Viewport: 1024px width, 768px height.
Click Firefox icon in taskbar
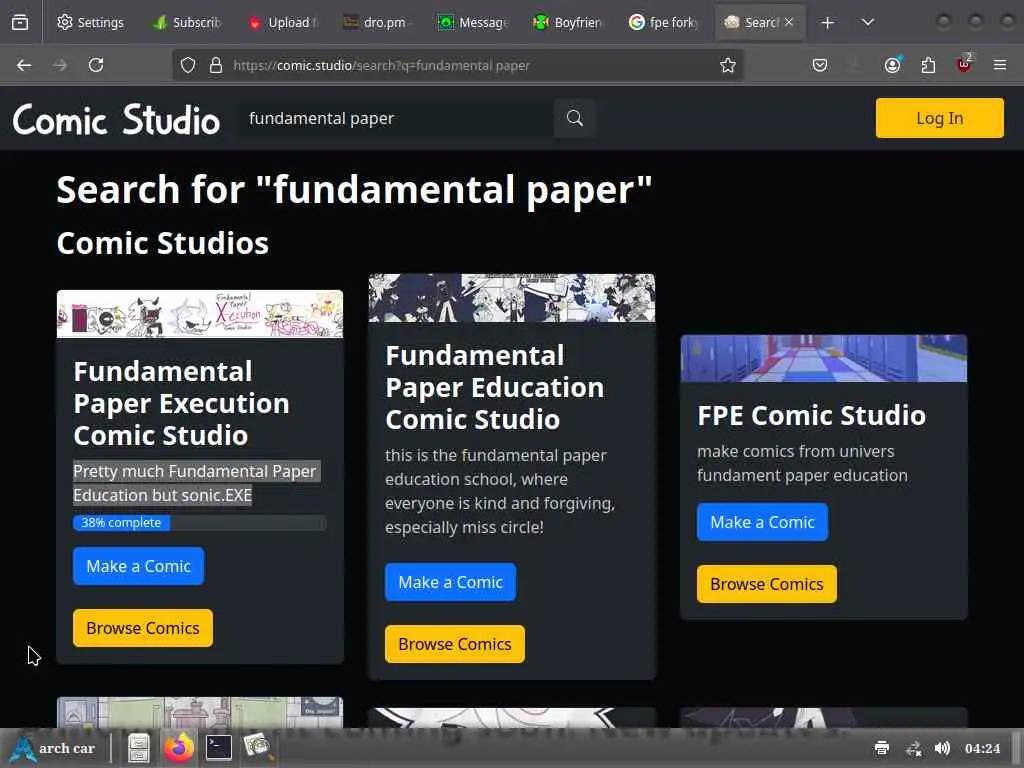(178, 748)
